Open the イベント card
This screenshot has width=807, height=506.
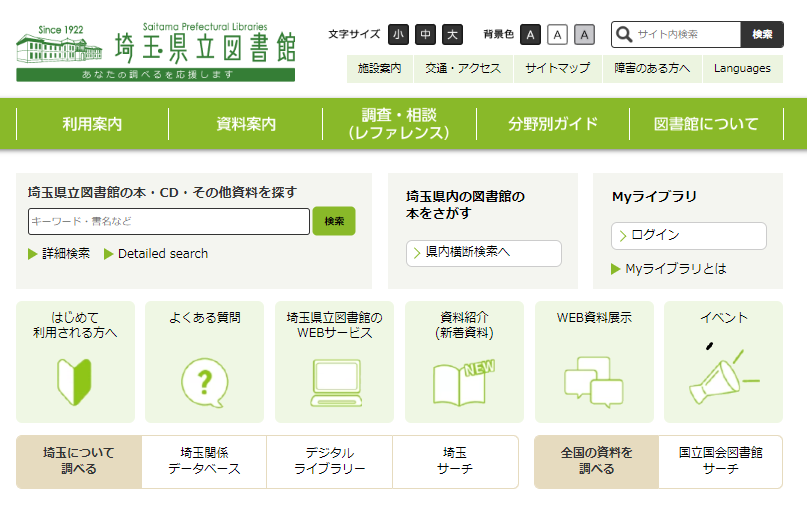click(724, 362)
